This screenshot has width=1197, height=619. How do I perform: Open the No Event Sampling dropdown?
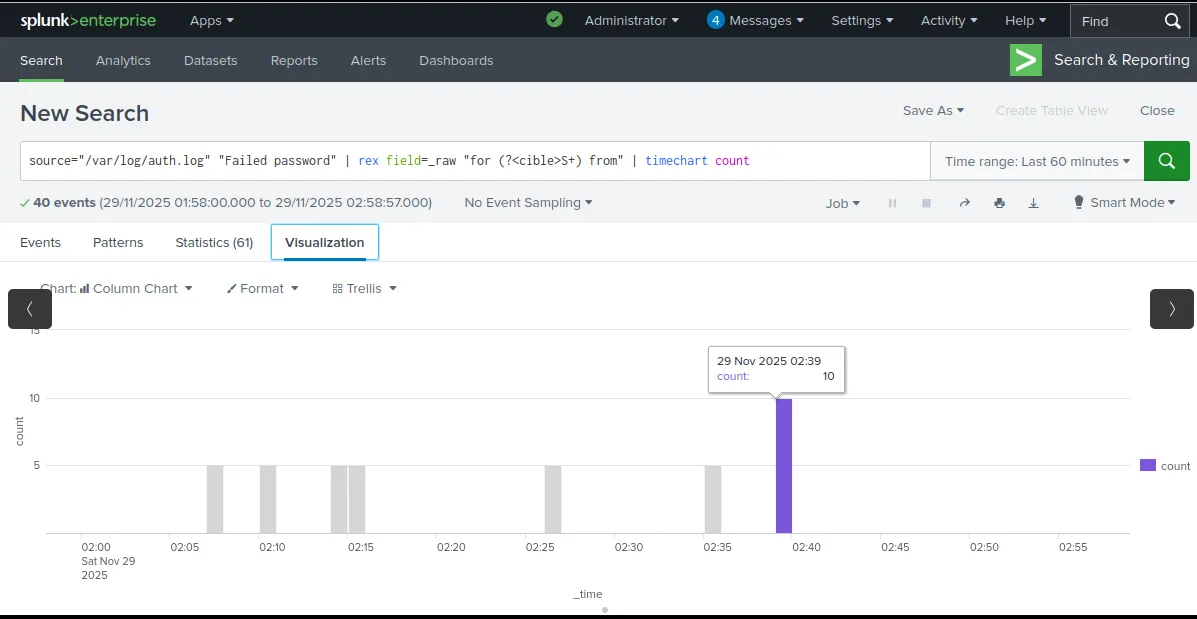528,203
